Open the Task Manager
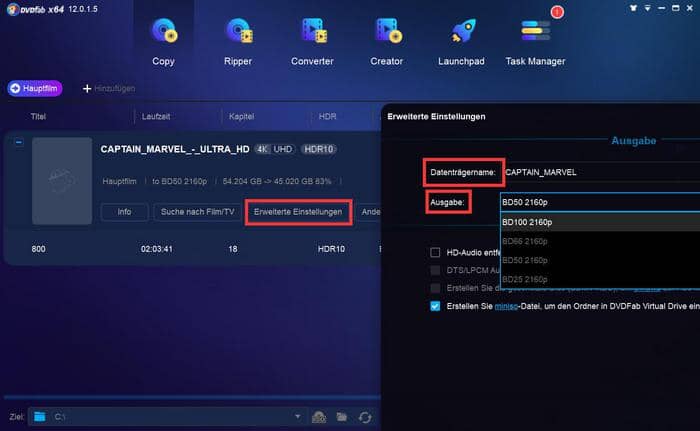The height and width of the screenshot is (431, 700). tap(535, 41)
